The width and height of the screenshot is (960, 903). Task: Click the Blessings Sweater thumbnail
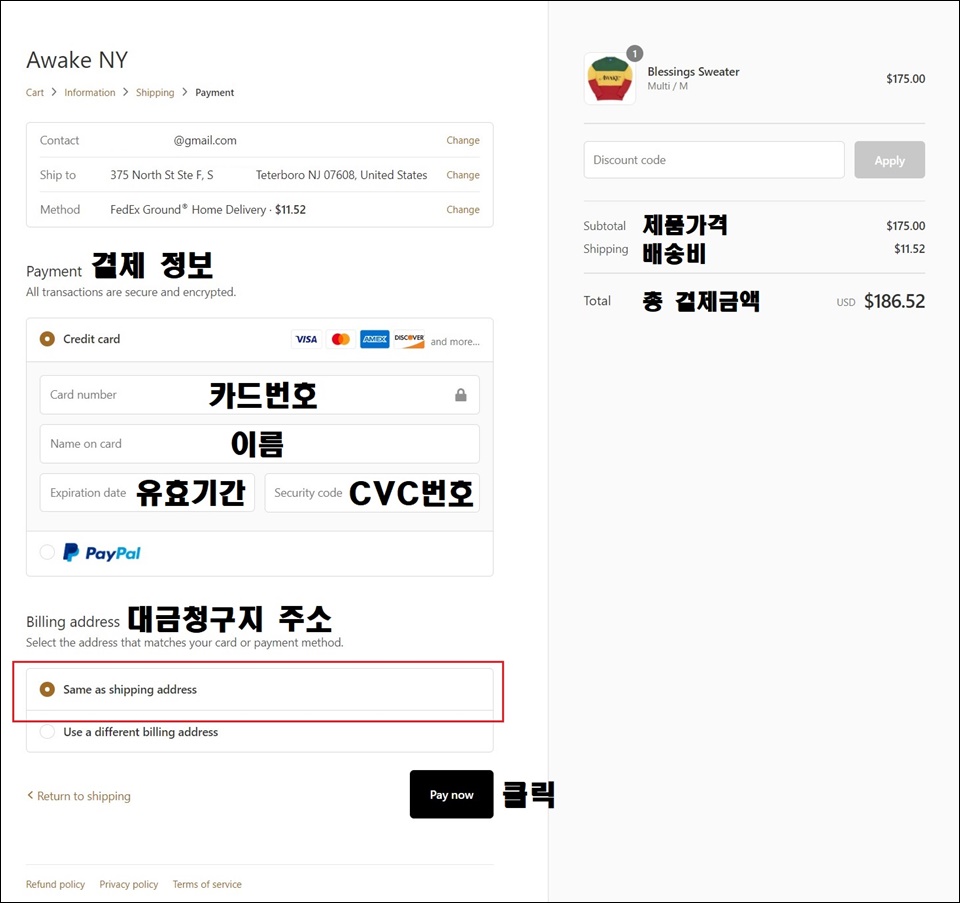pyautogui.click(x=610, y=78)
